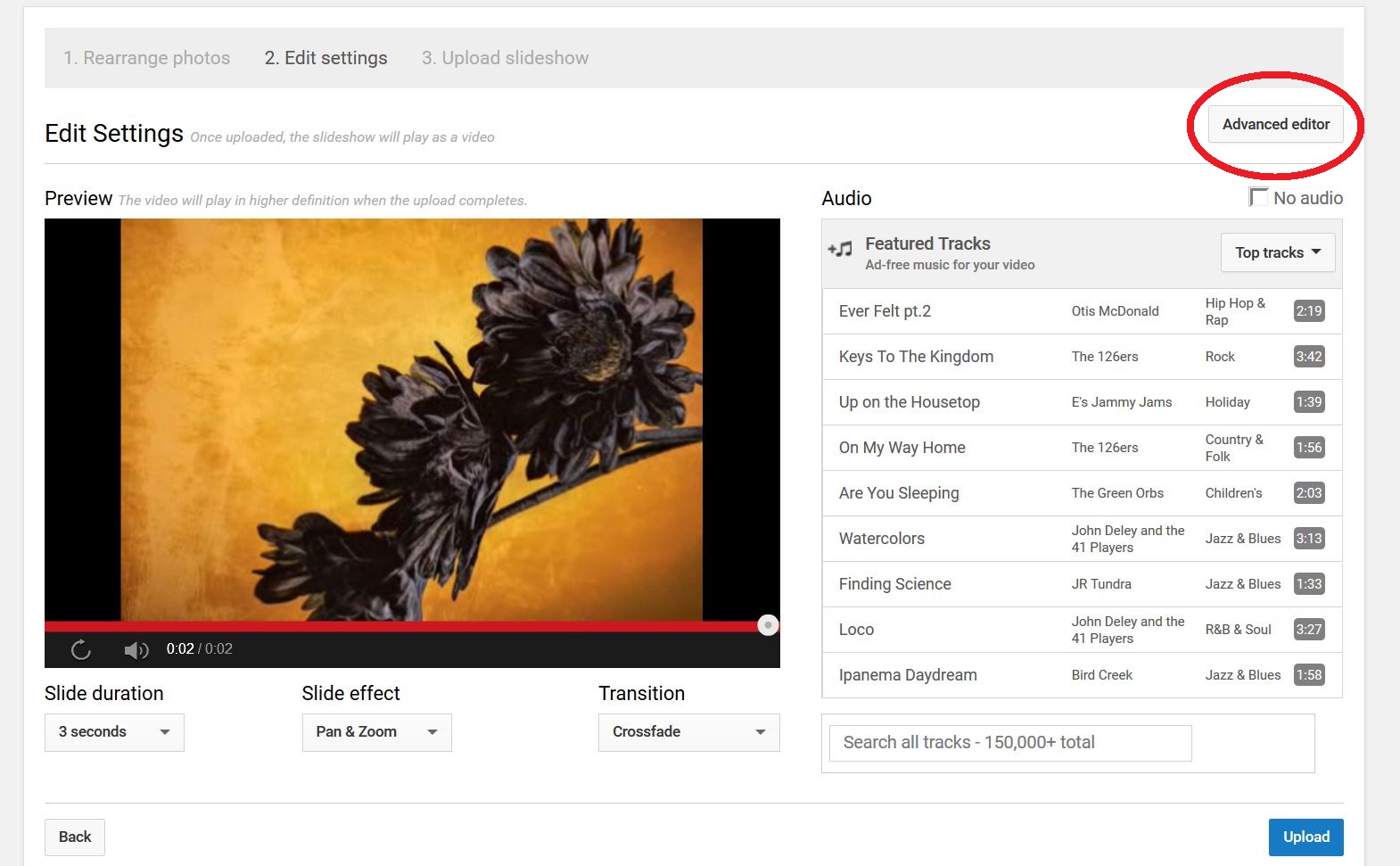Click the Children's genre label
The width and height of the screenshot is (1400, 866).
click(x=1233, y=493)
